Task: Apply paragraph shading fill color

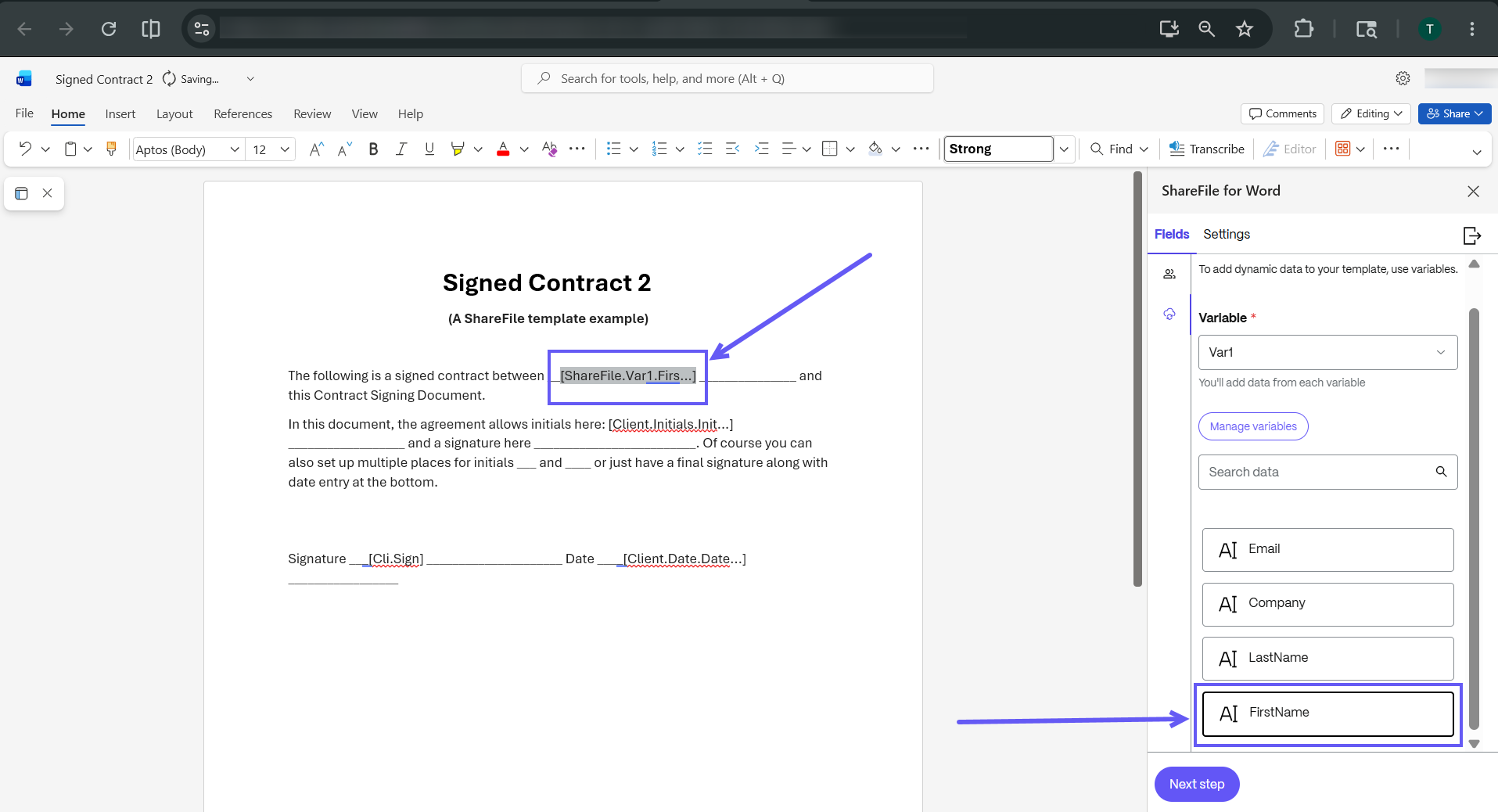Action: (x=875, y=149)
